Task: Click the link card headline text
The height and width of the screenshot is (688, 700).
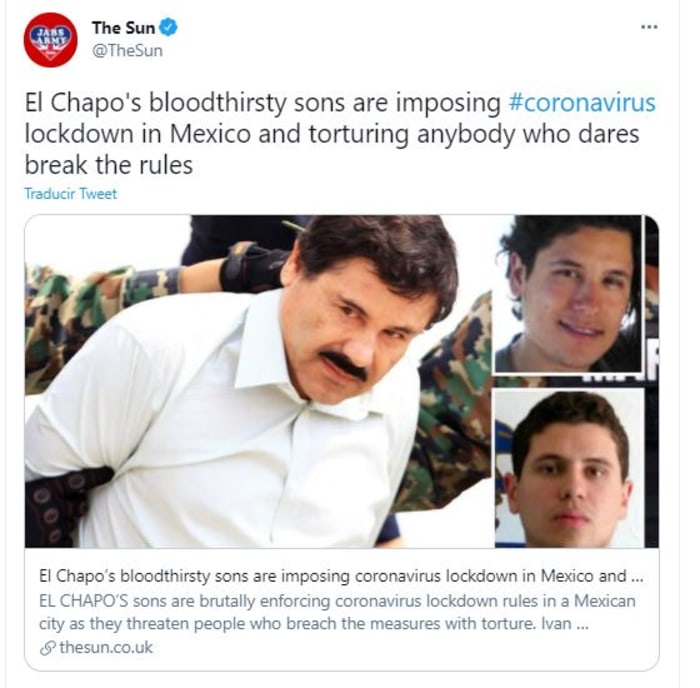Action: tap(341, 576)
